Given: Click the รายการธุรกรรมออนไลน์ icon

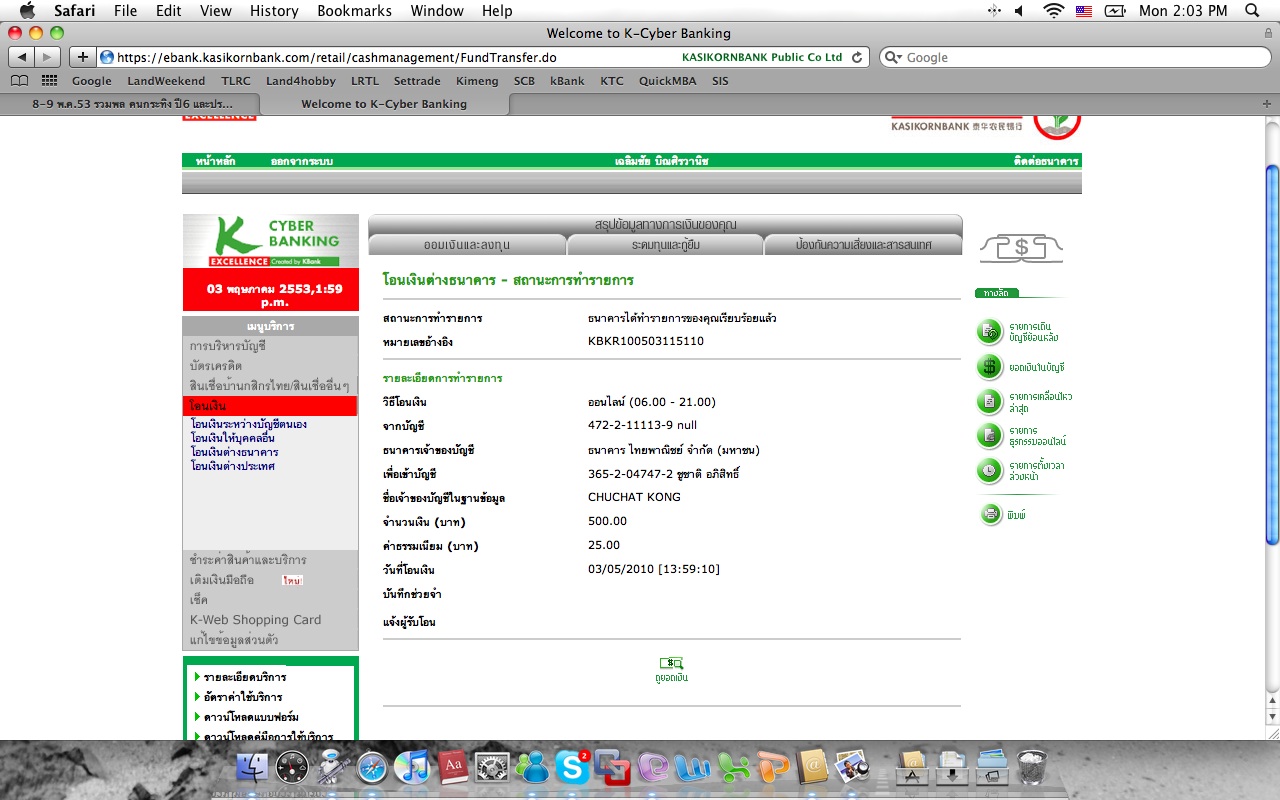Looking at the screenshot, I should 989,436.
